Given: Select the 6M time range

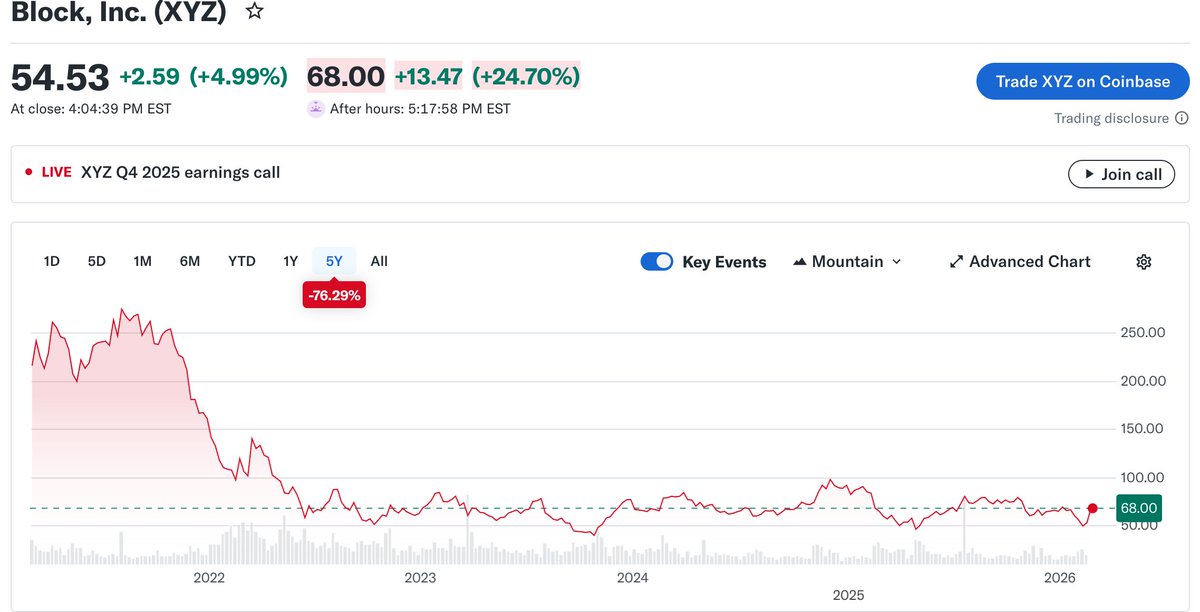Looking at the screenshot, I should (x=190, y=261).
